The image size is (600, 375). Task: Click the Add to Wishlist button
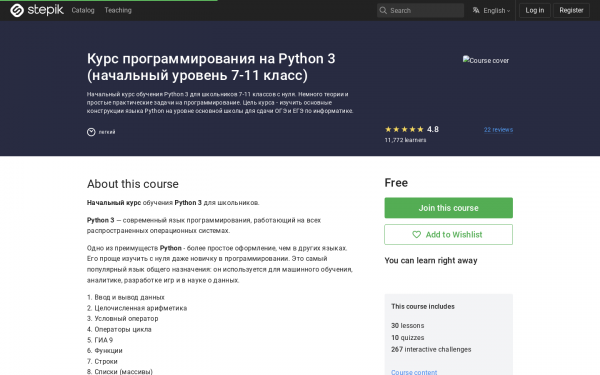(448, 235)
